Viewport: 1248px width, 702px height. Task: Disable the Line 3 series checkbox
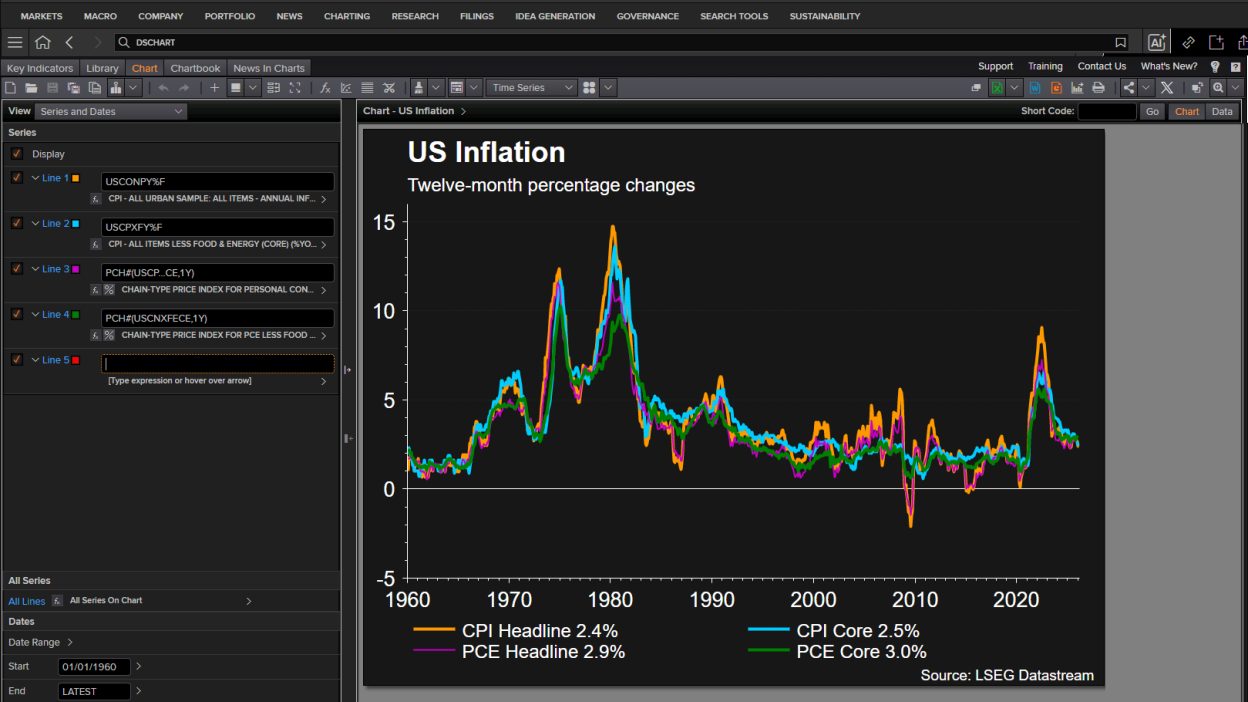click(17, 269)
